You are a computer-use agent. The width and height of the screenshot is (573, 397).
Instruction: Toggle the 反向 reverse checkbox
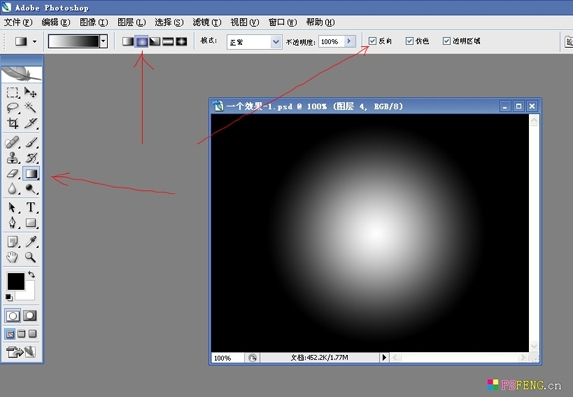[x=372, y=41]
